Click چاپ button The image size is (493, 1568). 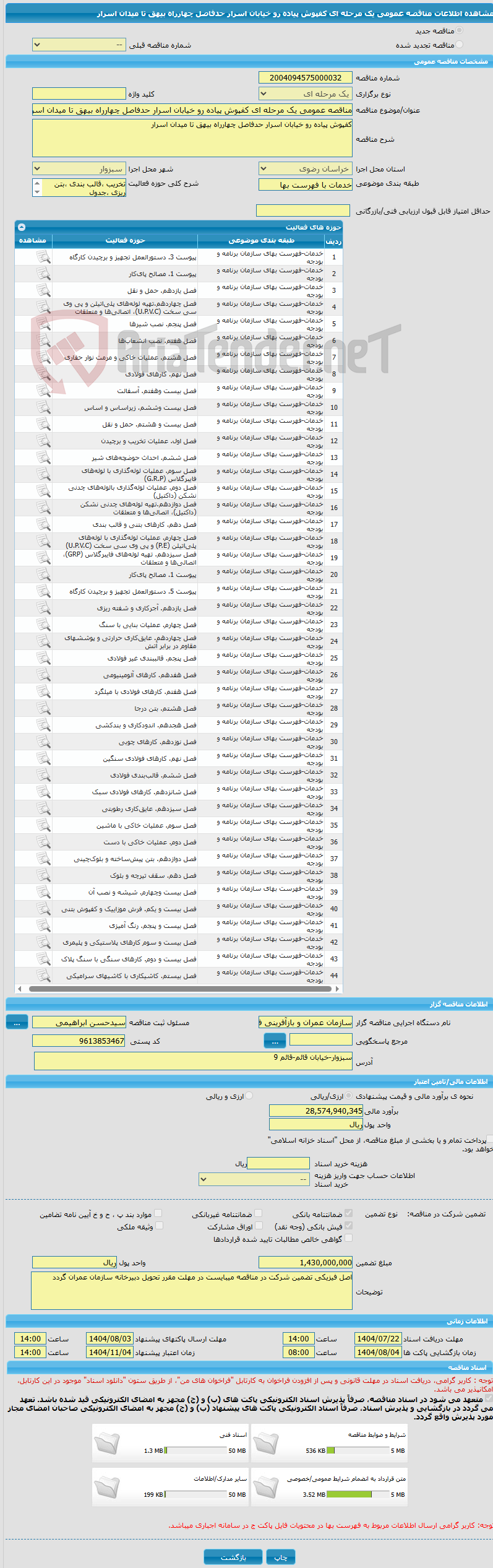[281, 1557]
